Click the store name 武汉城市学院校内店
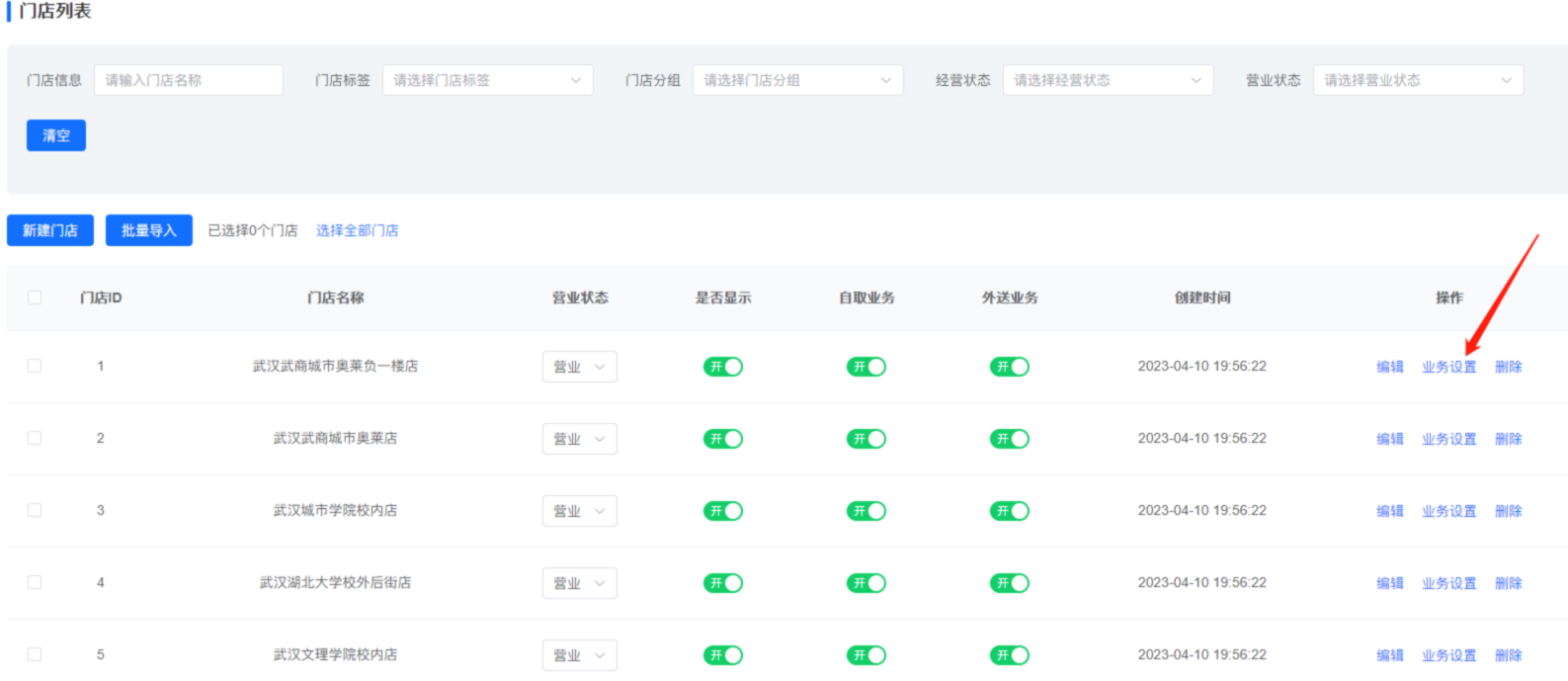This screenshot has height=681, width=1568. point(335,510)
